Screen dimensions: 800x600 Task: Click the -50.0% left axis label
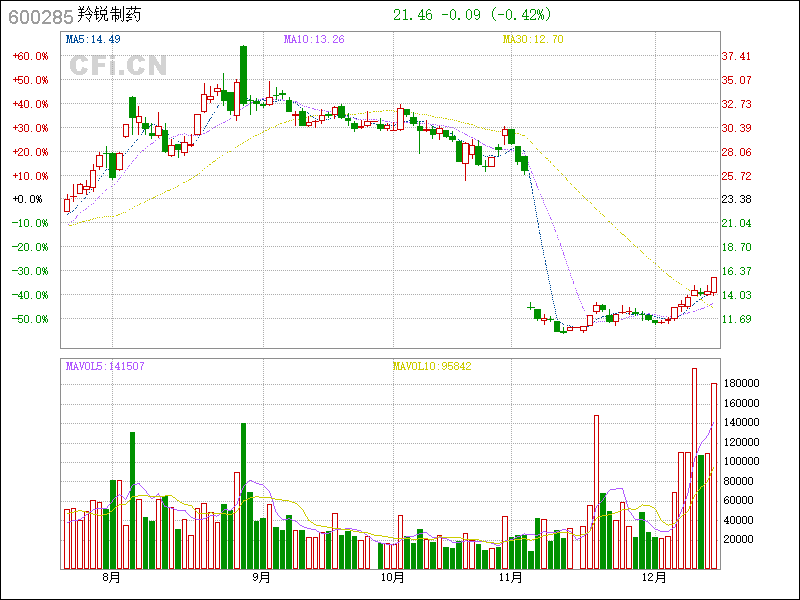pyautogui.click(x=30, y=319)
